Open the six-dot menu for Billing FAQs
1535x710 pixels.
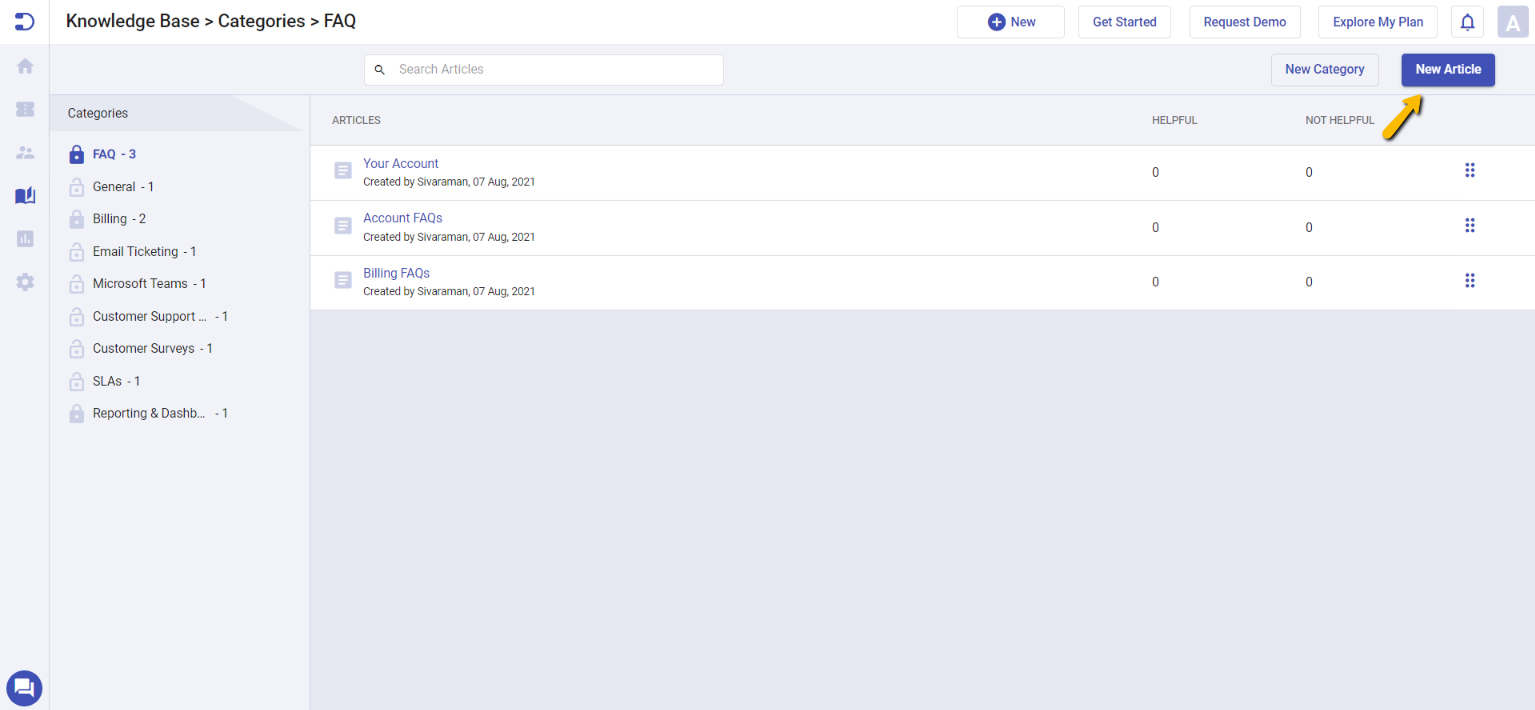click(1470, 280)
